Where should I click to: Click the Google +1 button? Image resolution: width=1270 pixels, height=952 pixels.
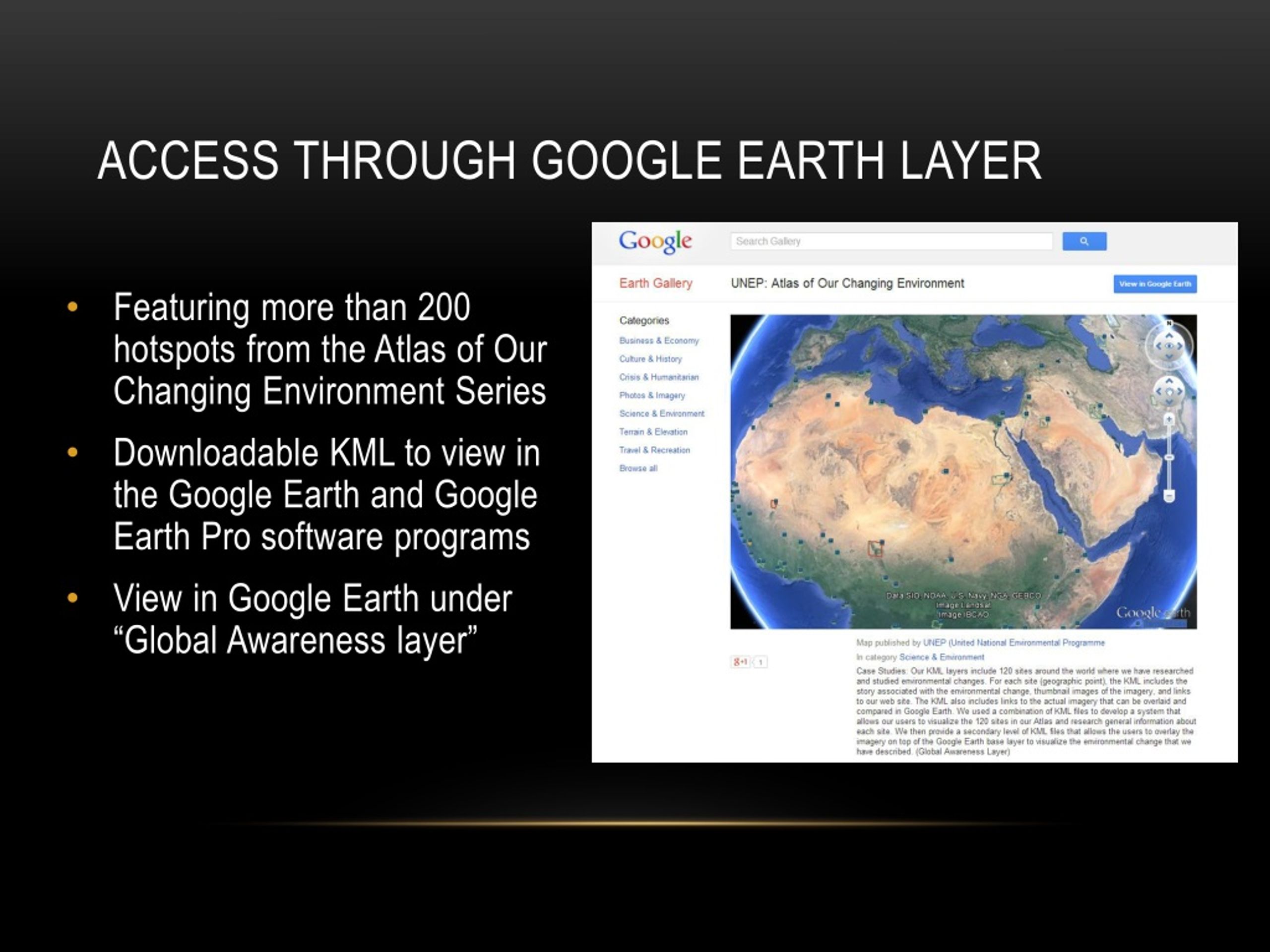[740, 662]
